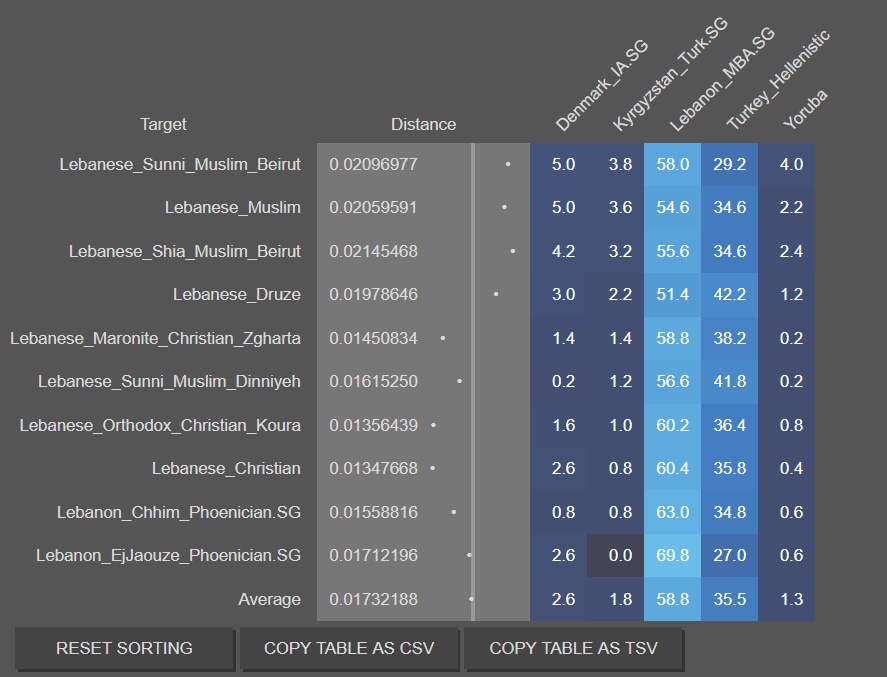Image resolution: width=887 pixels, height=677 pixels.
Task: Click the Average row label
Action: [x=269, y=600]
